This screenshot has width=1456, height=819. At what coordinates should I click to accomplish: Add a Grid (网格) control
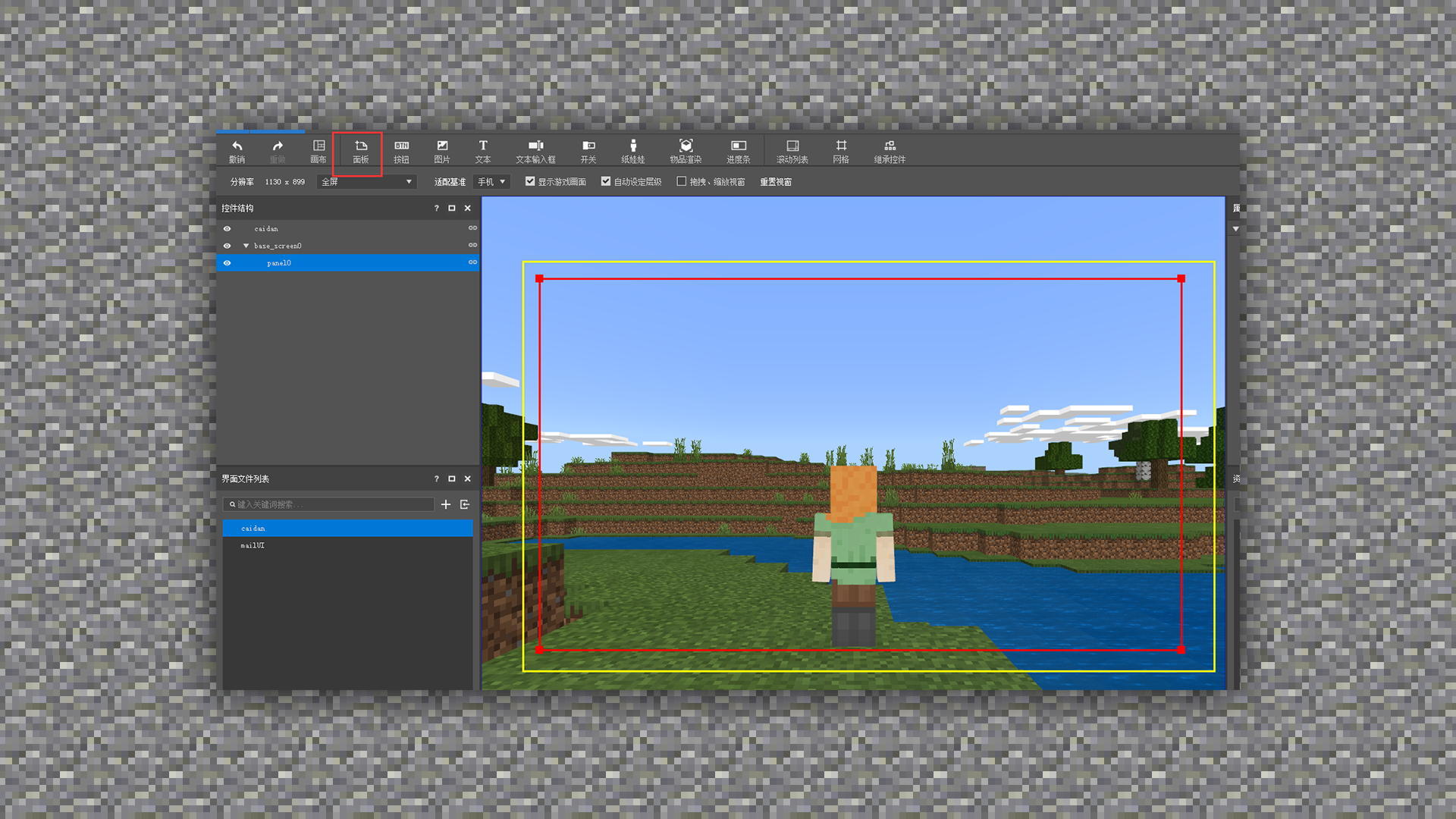[841, 151]
